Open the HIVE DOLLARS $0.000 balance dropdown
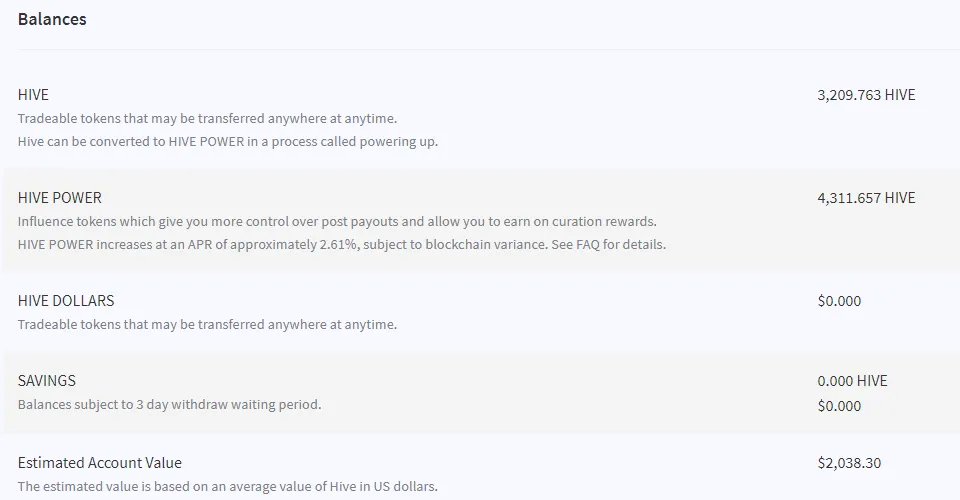The image size is (960, 500). [x=839, y=300]
